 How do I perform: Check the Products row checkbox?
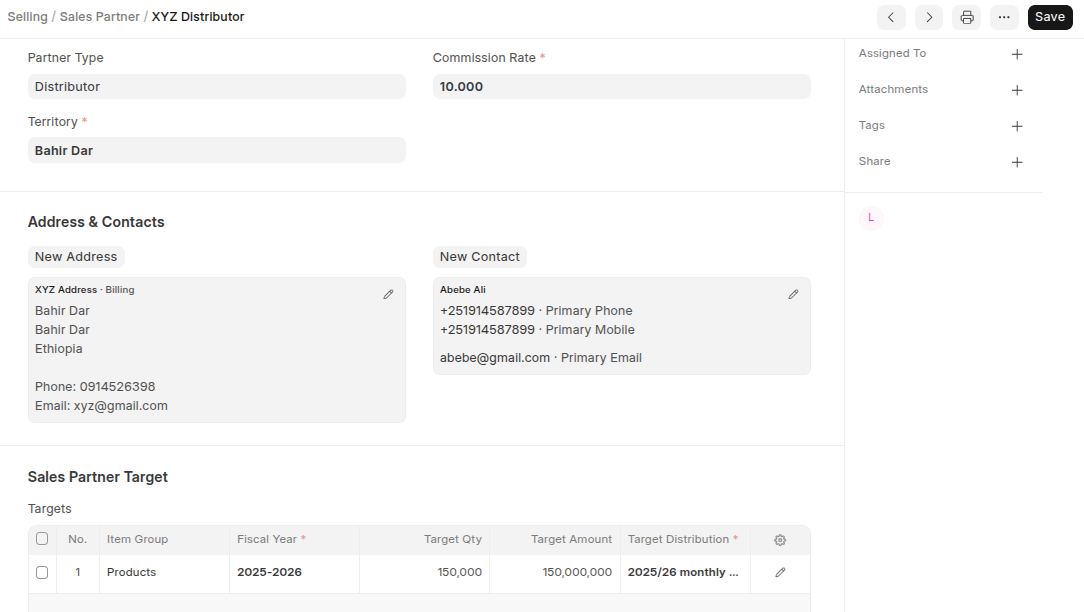[x=42, y=573]
